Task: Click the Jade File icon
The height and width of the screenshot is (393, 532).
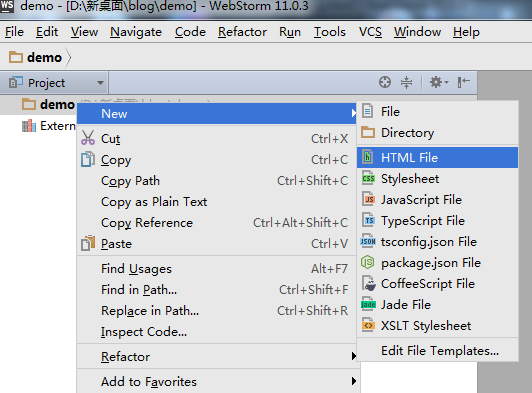Action: click(368, 304)
